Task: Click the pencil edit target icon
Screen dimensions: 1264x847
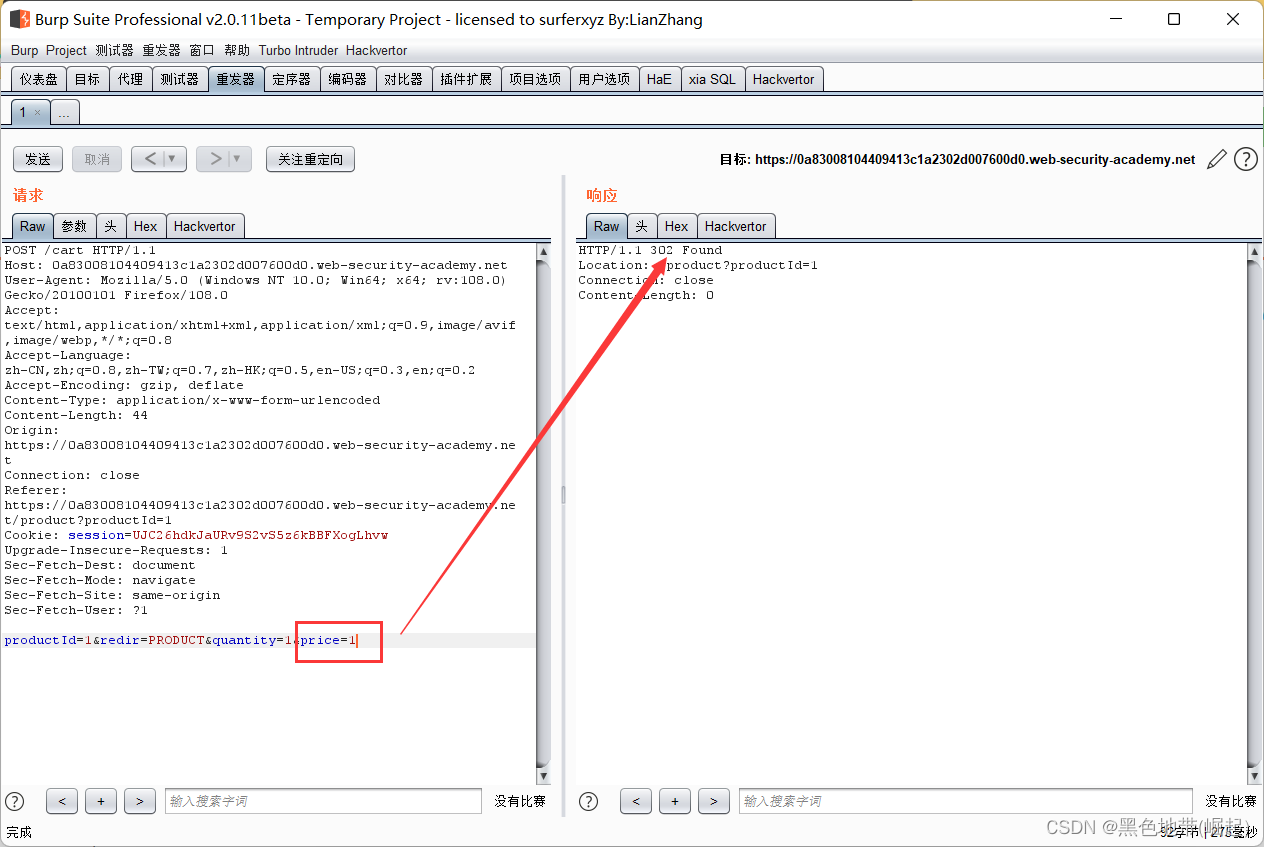Action: 1216,159
